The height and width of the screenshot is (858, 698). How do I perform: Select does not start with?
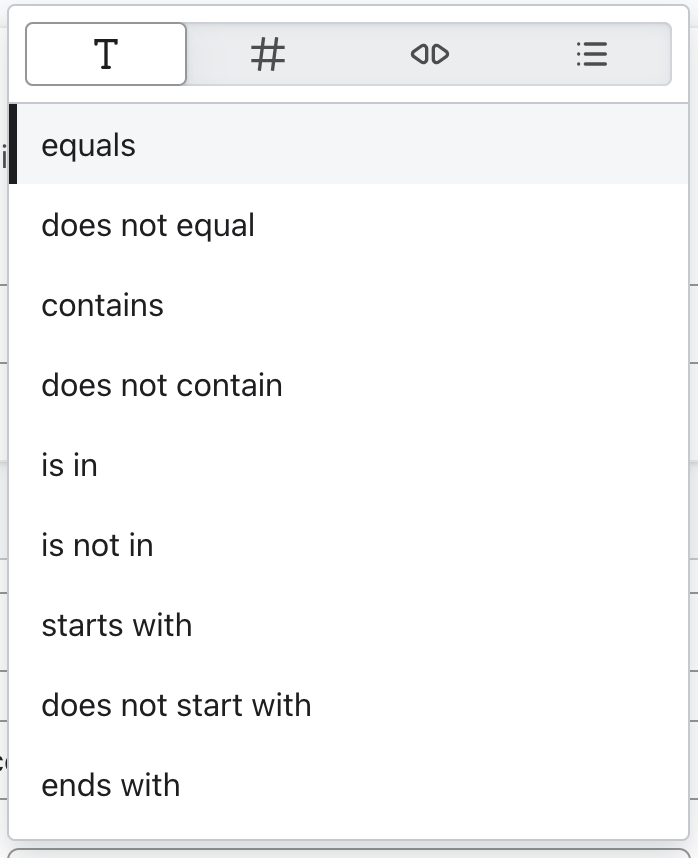pos(176,705)
